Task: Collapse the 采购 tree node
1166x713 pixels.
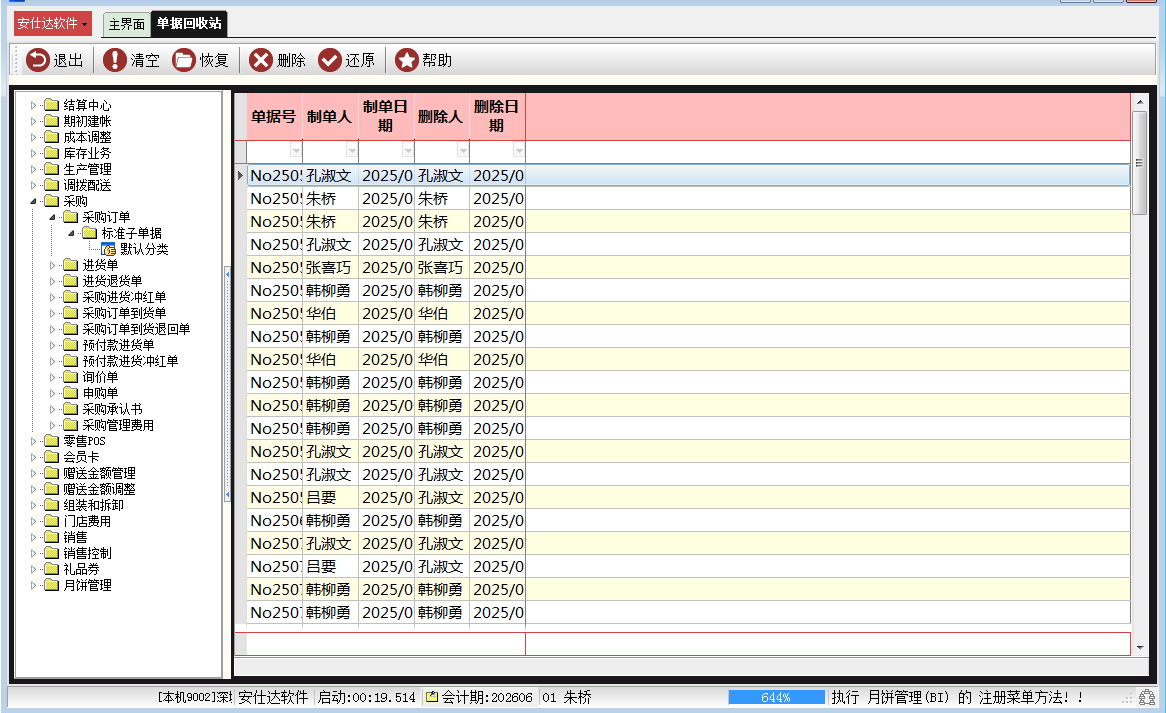Action: pyautogui.click(x=33, y=201)
